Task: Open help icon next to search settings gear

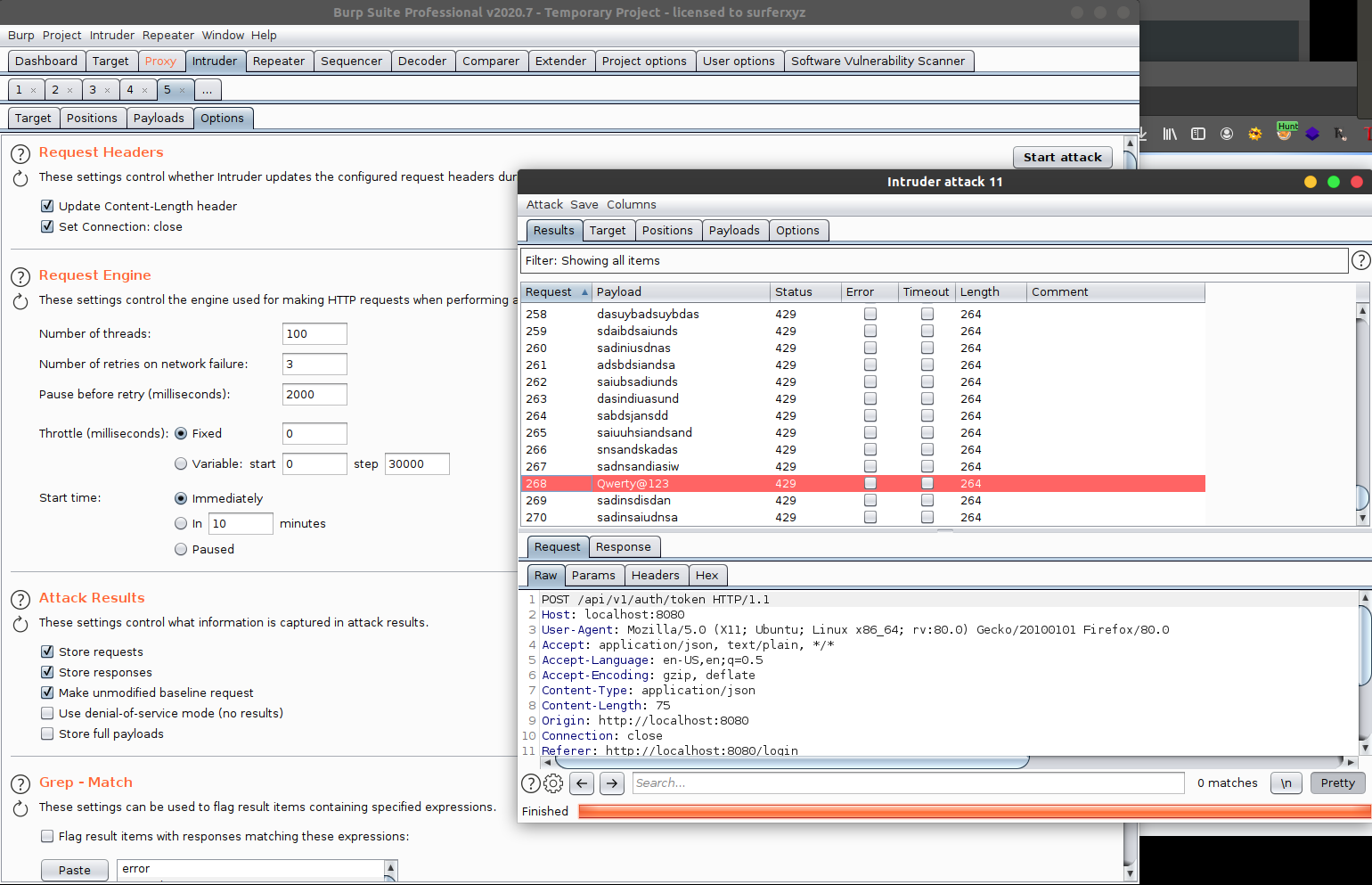Action: [530, 783]
